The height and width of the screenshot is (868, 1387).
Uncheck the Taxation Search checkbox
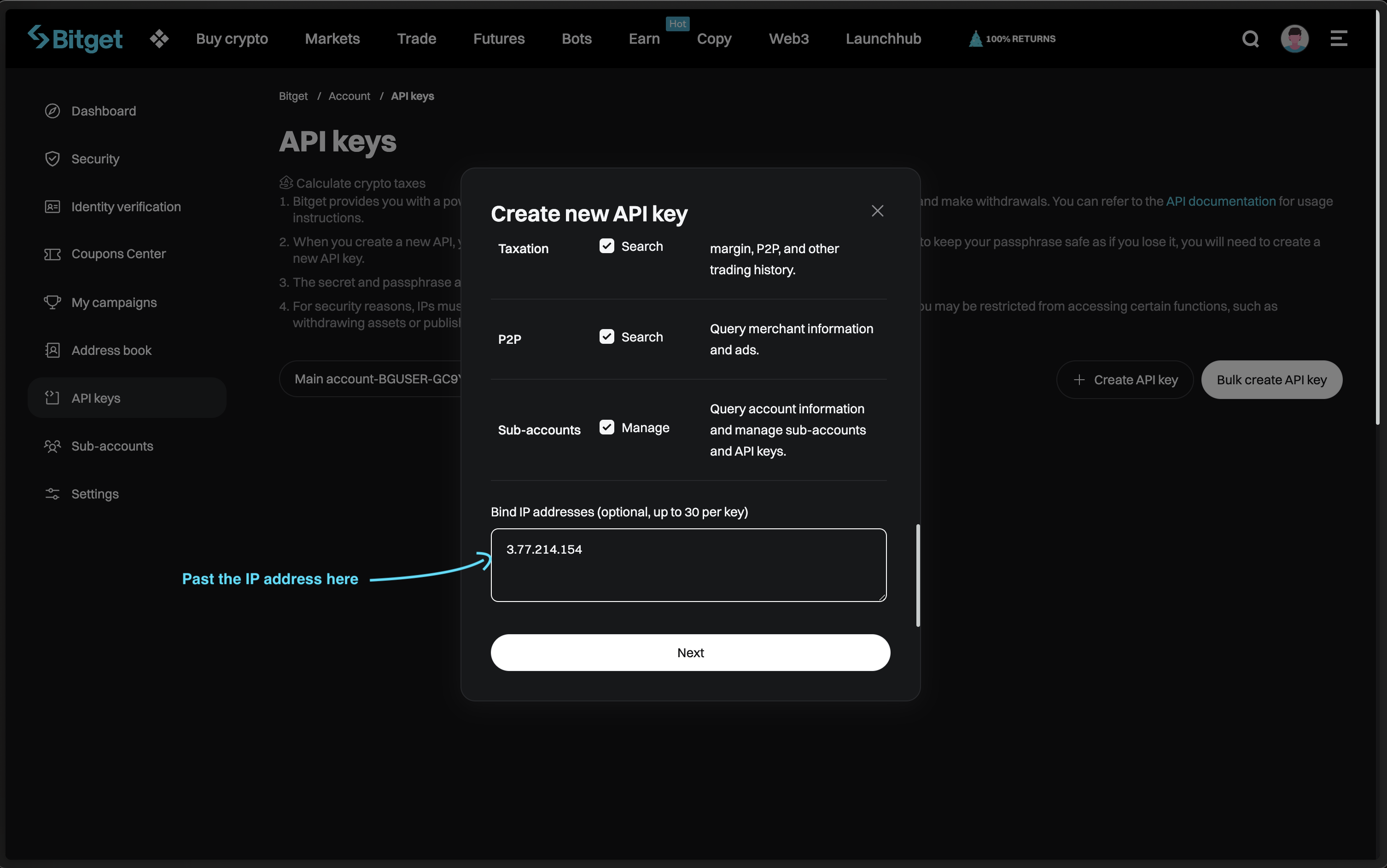coord(606,246)
